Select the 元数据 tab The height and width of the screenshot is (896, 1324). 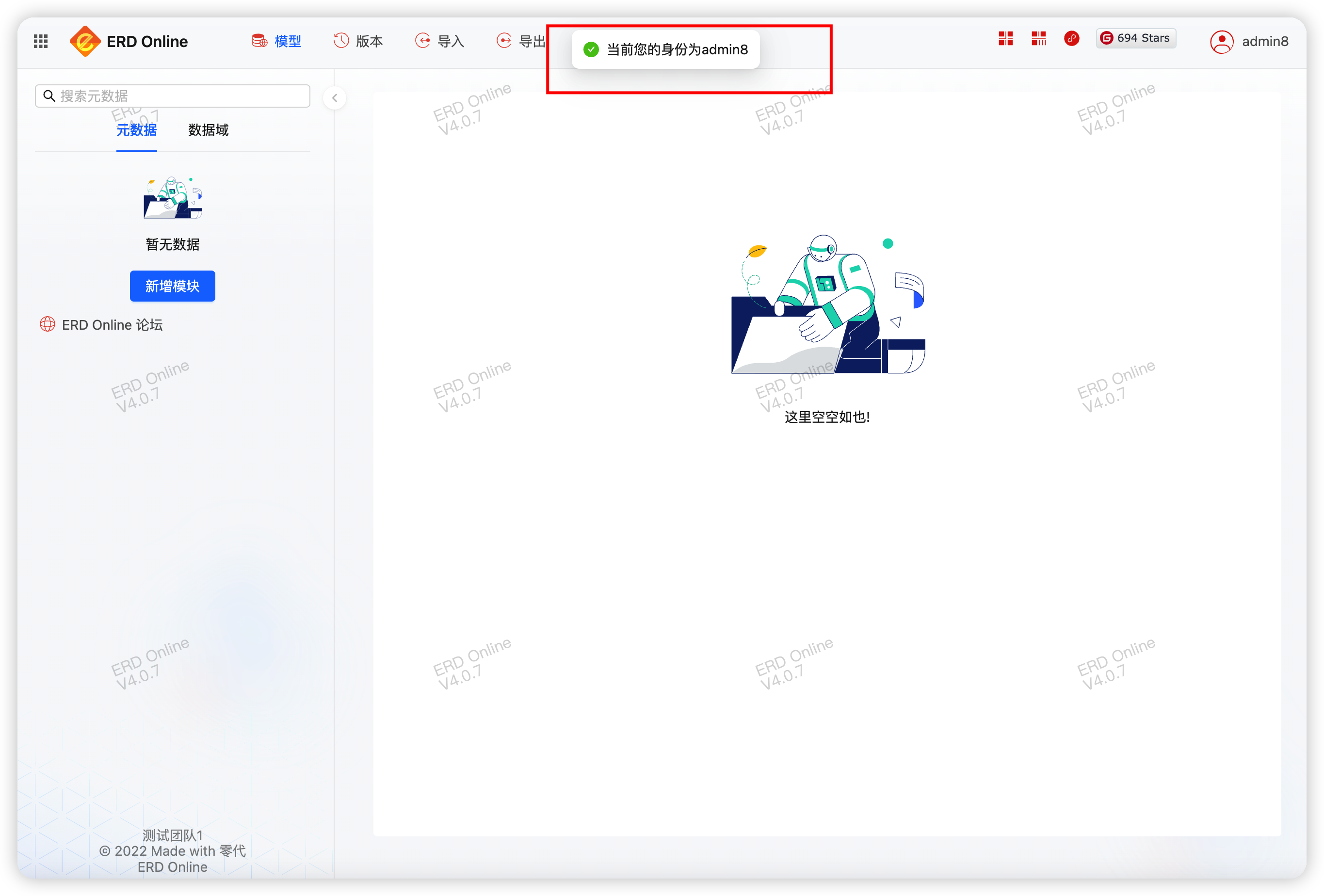[x=136, y=130]
